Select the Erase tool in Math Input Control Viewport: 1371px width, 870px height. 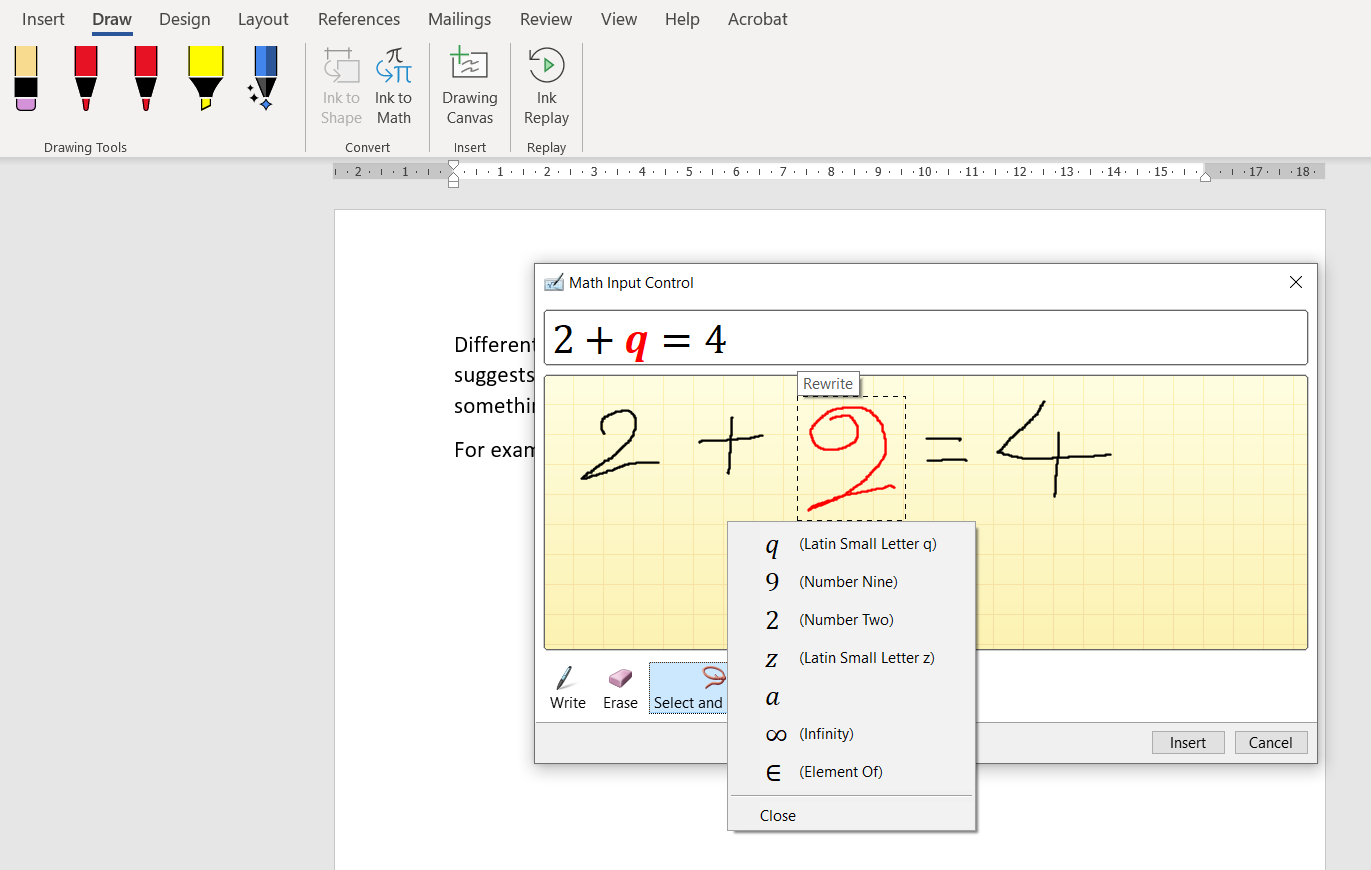pyautogui.click(x=619, y=686)
